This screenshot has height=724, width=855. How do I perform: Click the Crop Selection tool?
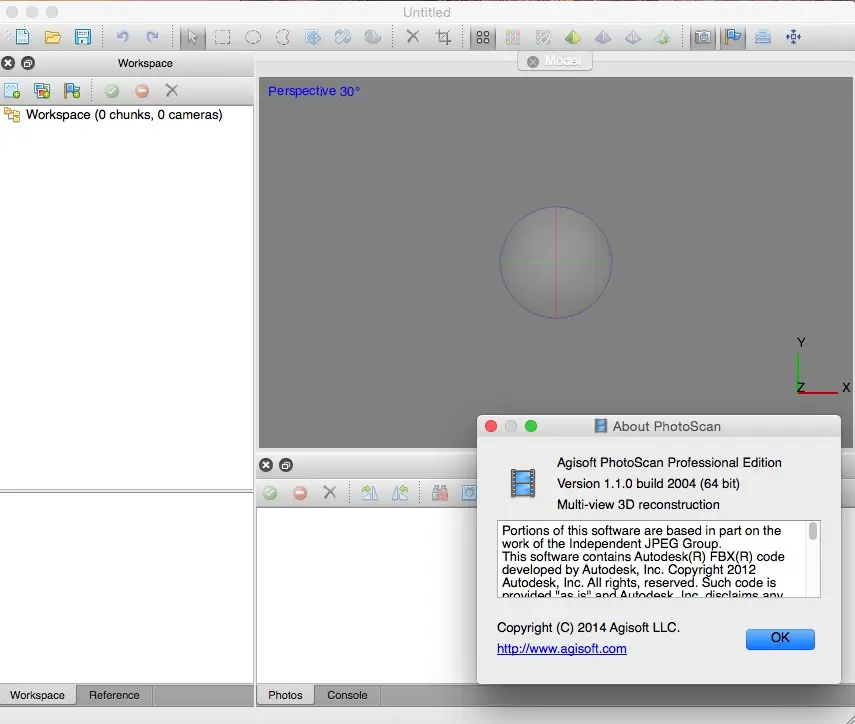443,37
